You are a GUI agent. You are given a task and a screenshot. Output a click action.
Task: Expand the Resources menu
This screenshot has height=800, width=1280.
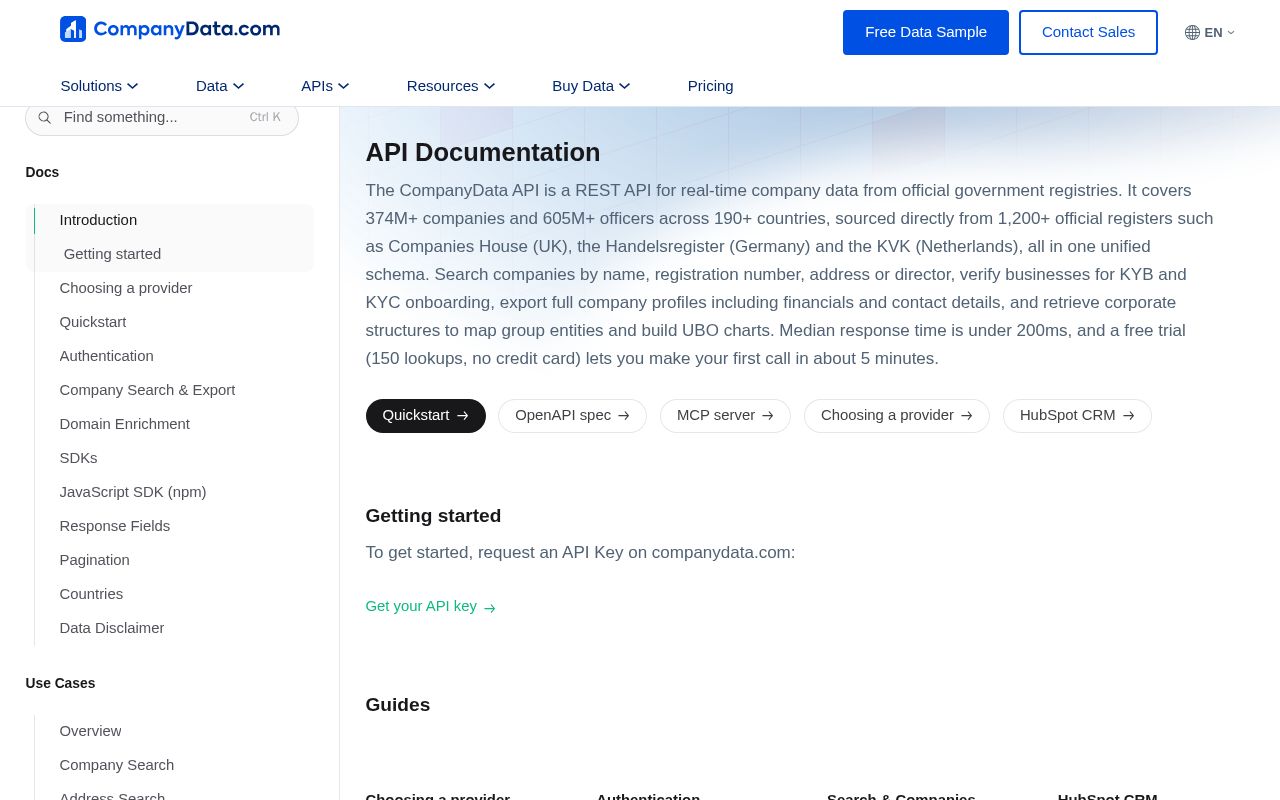point(451,86)
